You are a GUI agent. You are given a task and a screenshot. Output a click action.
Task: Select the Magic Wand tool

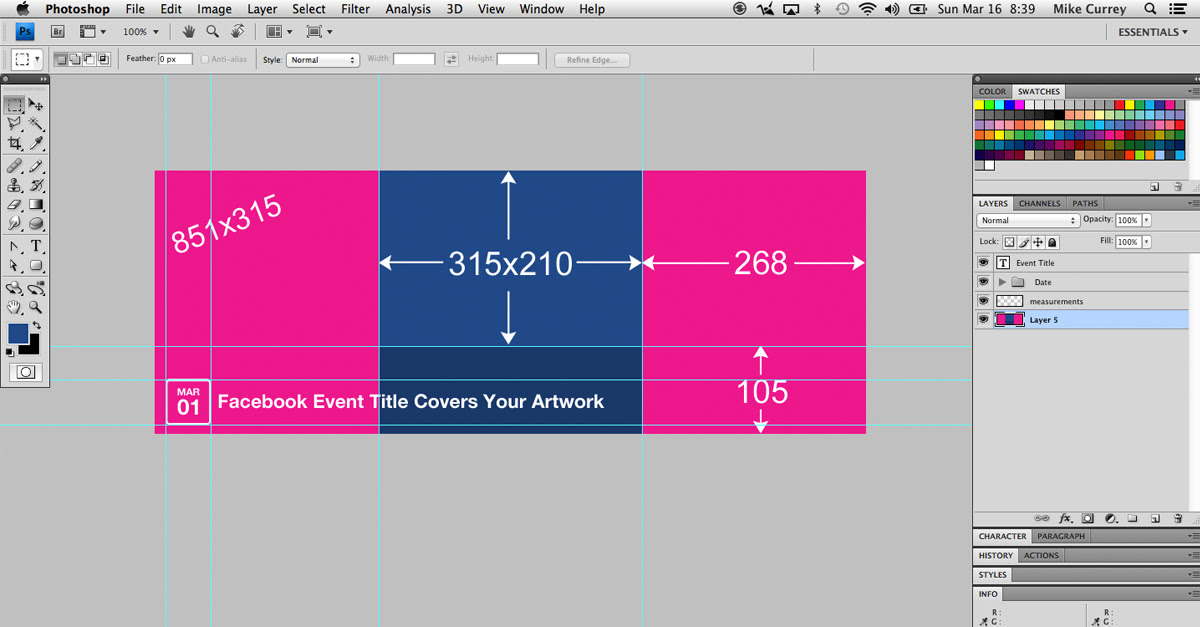36,124
